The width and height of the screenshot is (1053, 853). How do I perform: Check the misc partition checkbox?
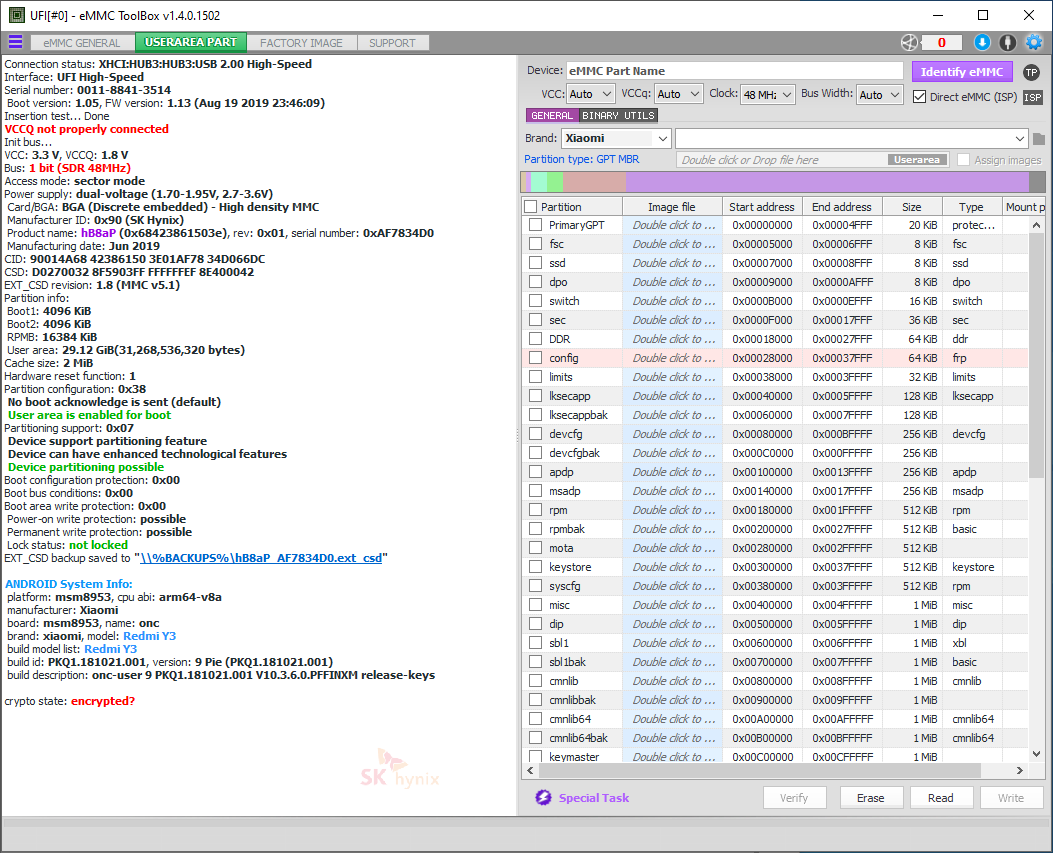pyautogui.click(x=535, y=605)
